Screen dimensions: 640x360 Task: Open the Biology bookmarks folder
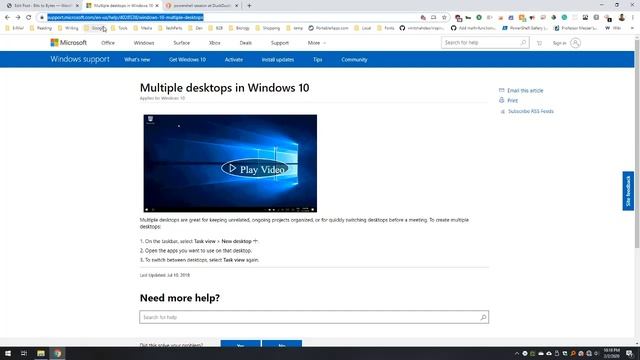(239, 28)
